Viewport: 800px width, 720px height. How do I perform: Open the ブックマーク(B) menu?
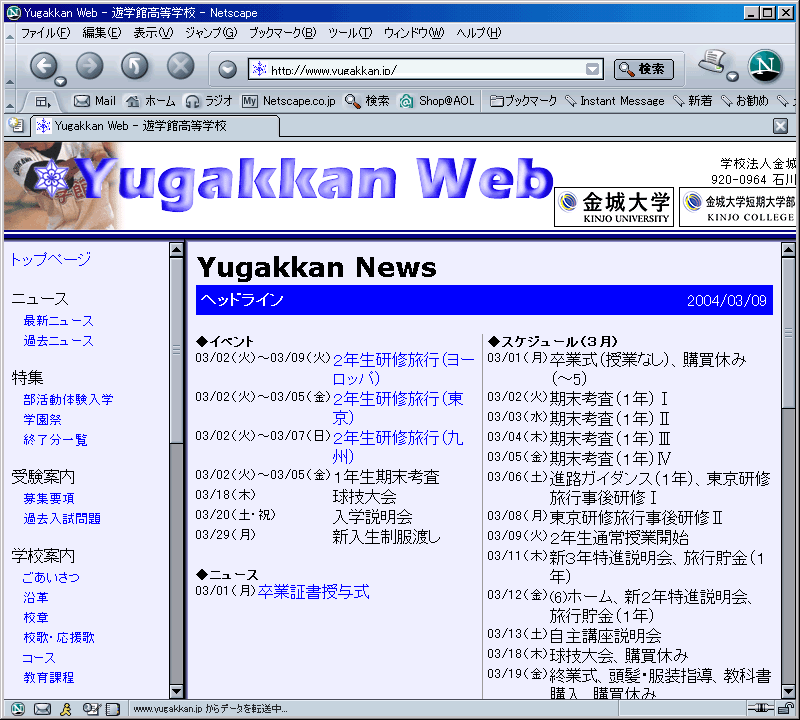tap(282, 33)
